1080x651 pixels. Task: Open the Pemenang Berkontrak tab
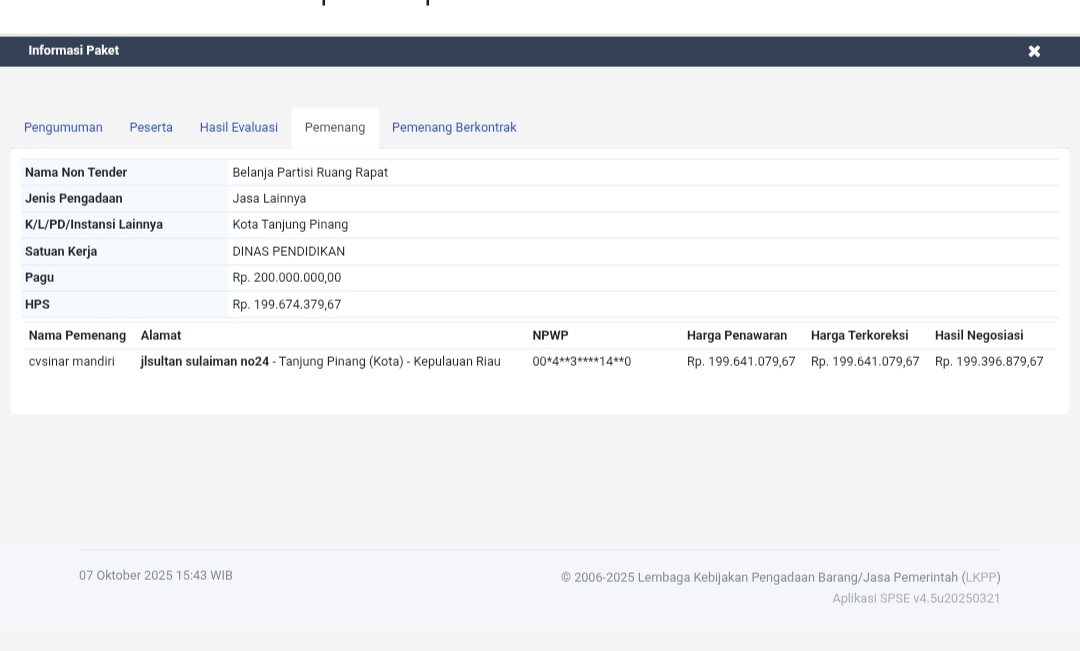coord(454,128)
